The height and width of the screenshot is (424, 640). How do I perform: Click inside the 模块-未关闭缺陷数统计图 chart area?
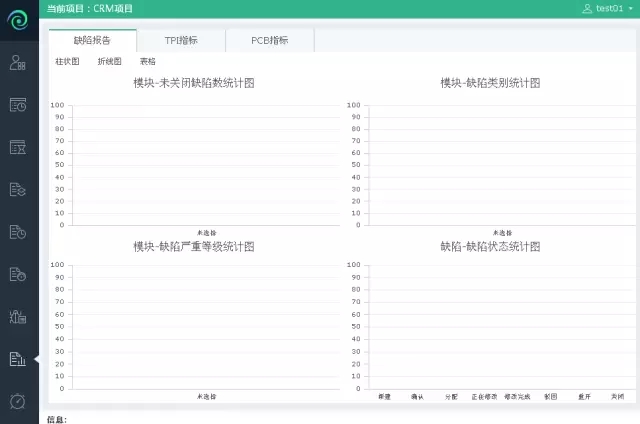206,165
